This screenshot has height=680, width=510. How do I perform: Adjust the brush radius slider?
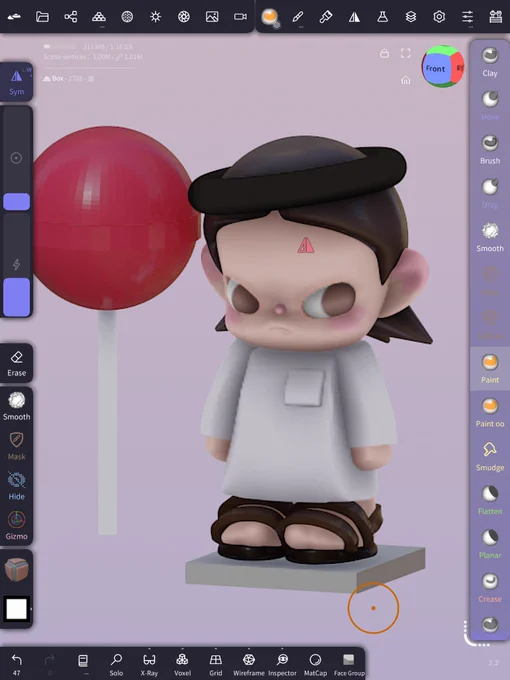pyautogui.click(x=16, y=159)
